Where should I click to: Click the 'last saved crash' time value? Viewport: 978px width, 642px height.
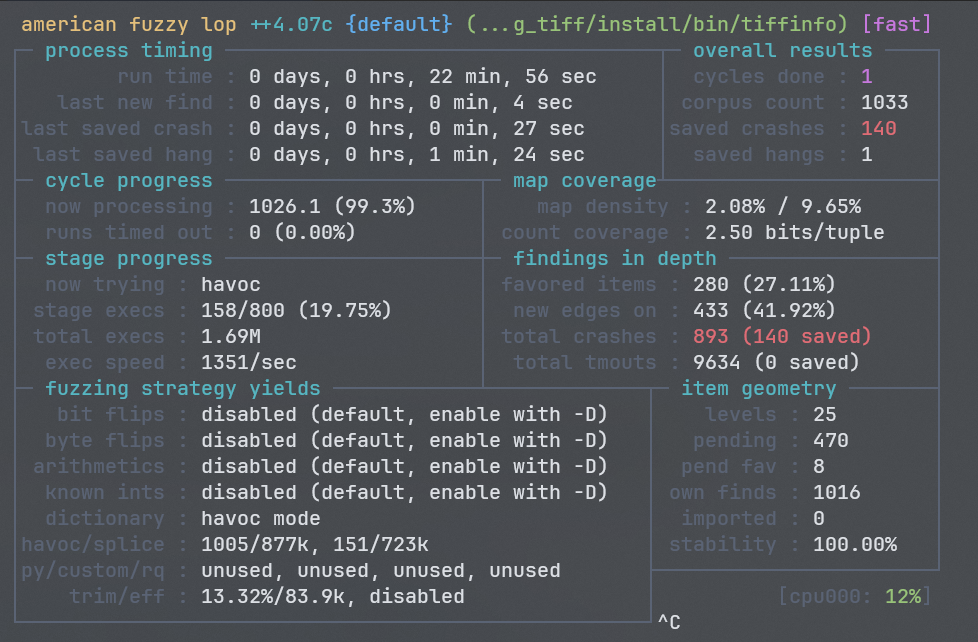tap(417, 129)
